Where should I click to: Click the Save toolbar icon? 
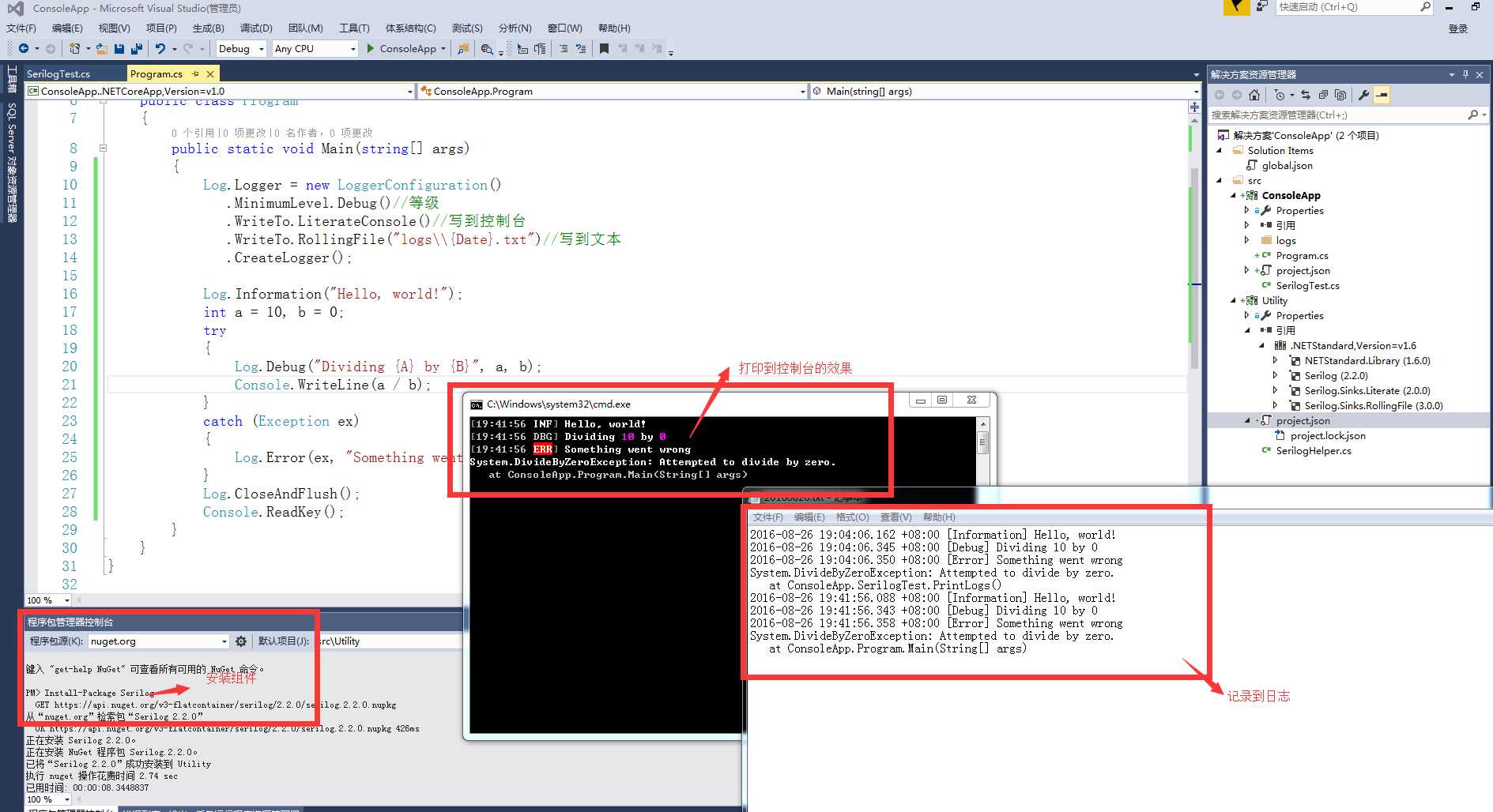point(119,49)
